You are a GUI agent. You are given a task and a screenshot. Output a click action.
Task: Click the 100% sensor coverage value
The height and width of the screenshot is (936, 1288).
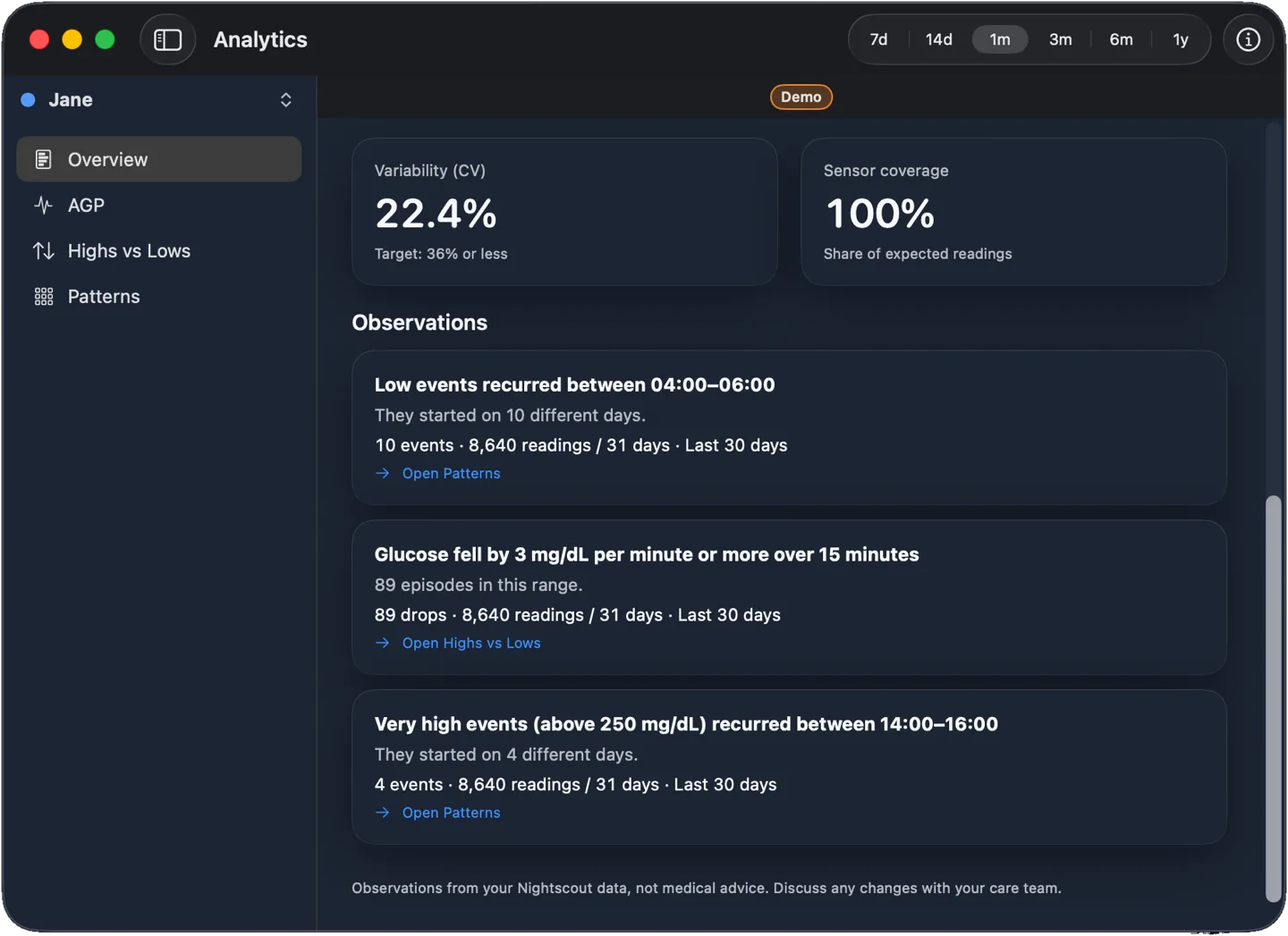[880, 214]
